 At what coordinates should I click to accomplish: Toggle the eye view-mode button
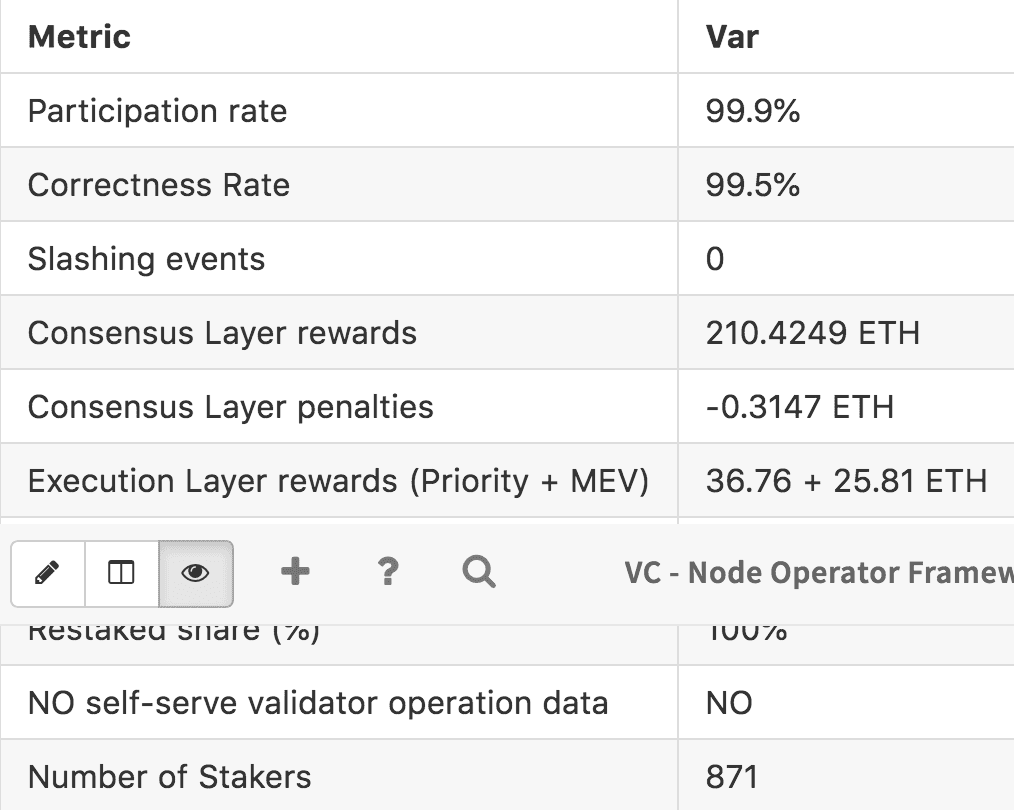click(196, 573)
